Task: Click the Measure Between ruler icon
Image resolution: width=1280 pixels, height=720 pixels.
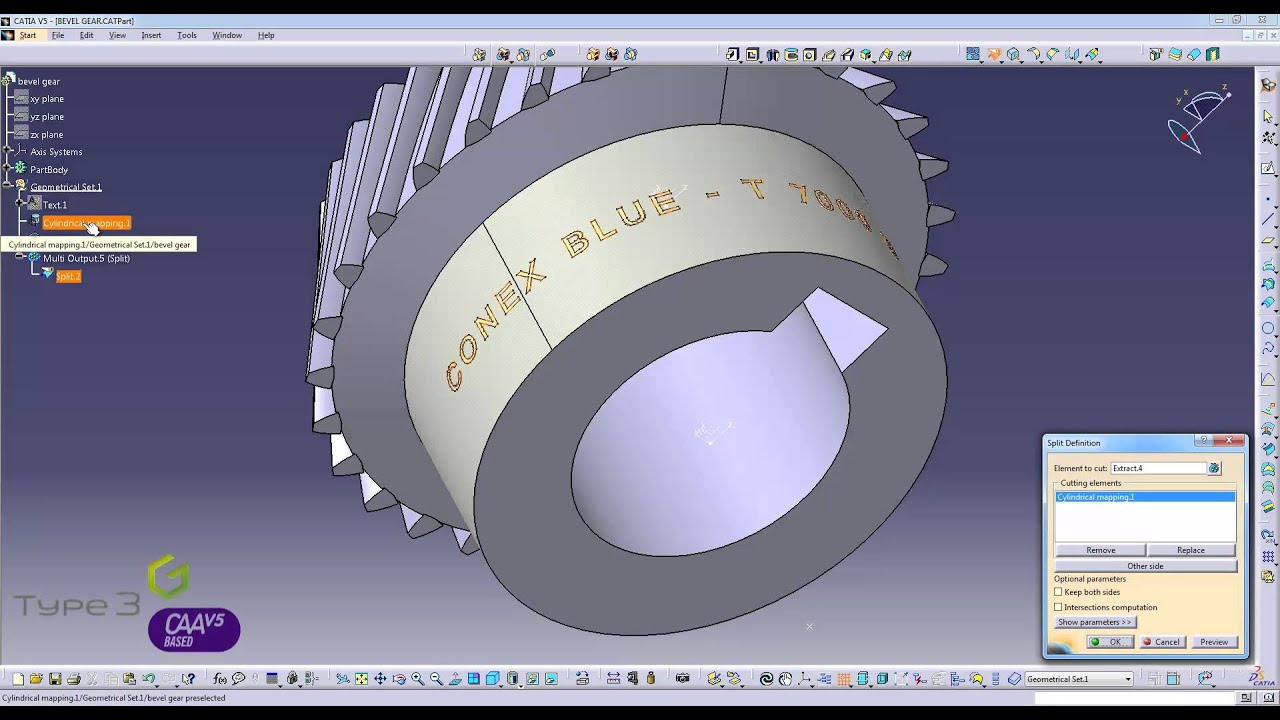Action: (613, 679)
